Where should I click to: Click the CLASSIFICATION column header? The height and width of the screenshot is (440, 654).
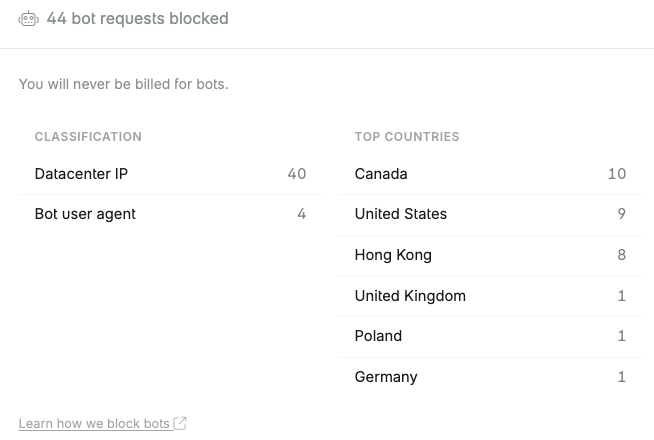coord(88,137)
